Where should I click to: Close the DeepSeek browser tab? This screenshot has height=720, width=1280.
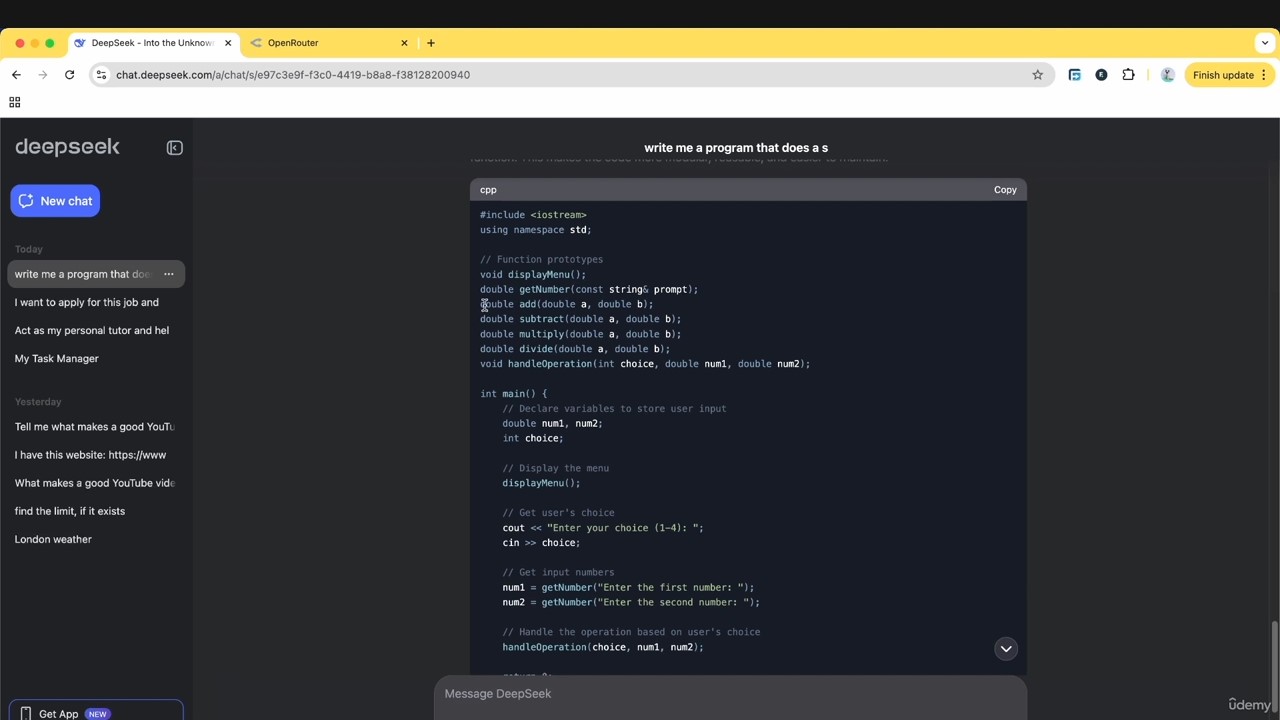point(228,43)
